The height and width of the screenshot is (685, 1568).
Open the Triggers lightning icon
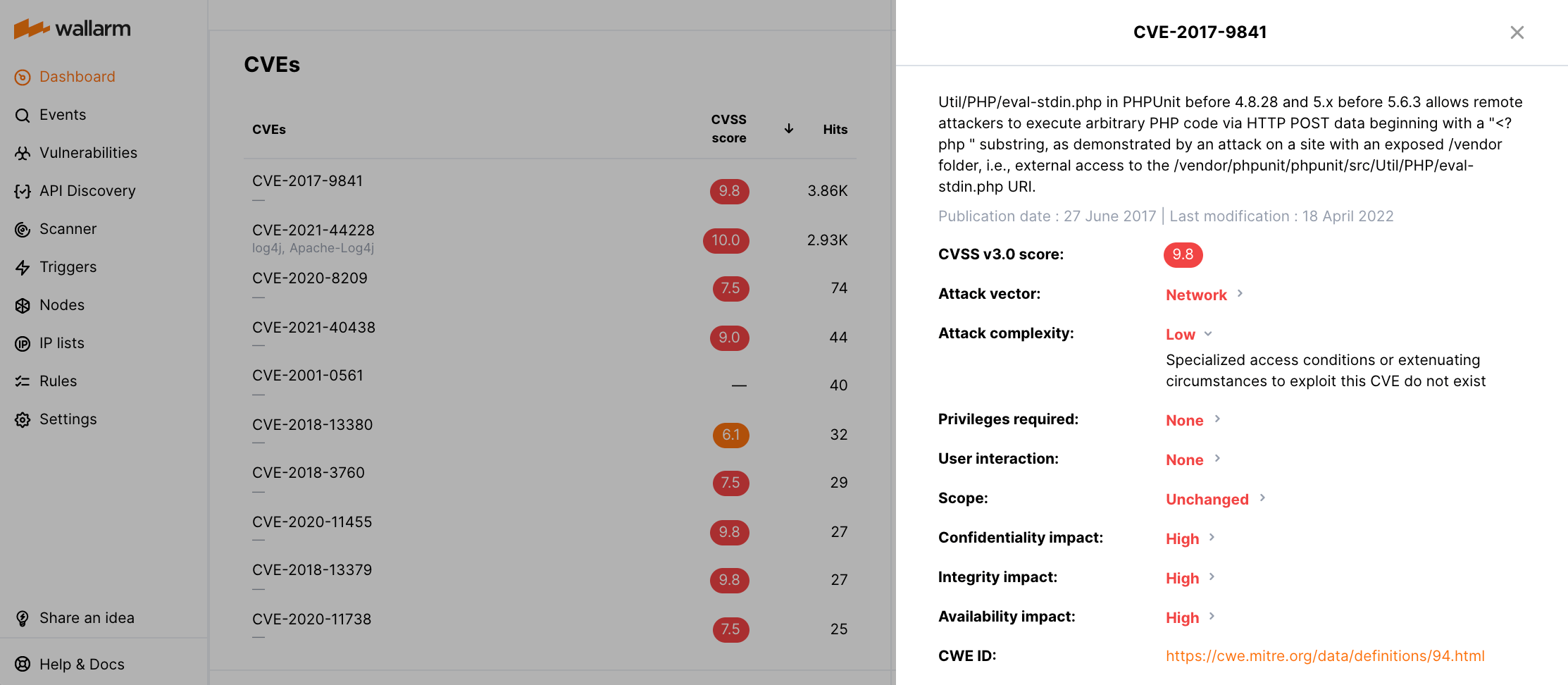(x=22, y=266)
